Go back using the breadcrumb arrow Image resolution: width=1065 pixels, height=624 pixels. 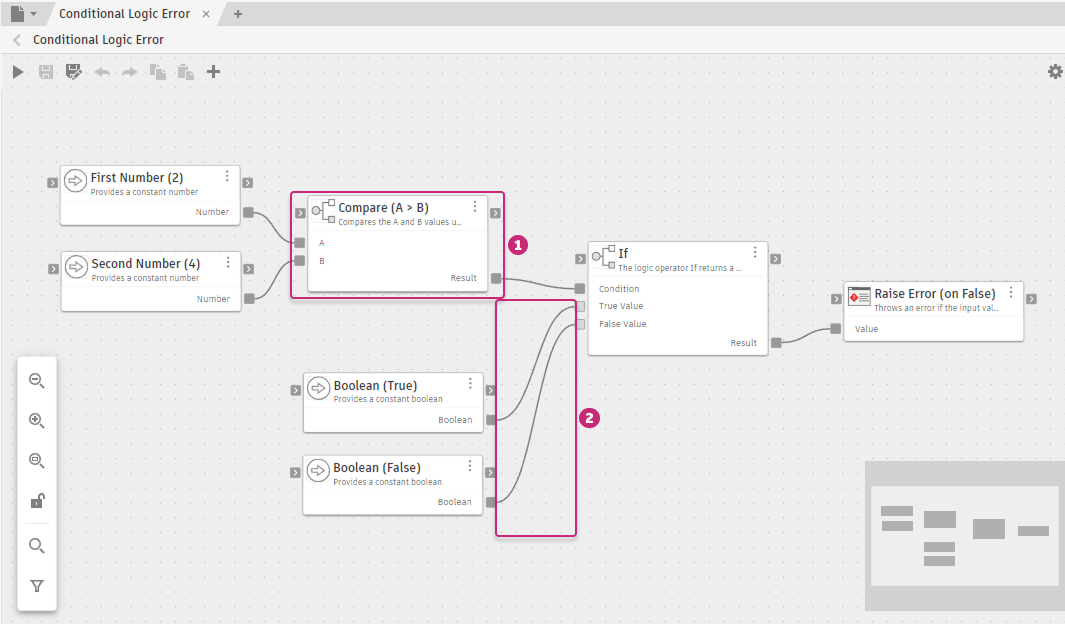pos(17,40)
